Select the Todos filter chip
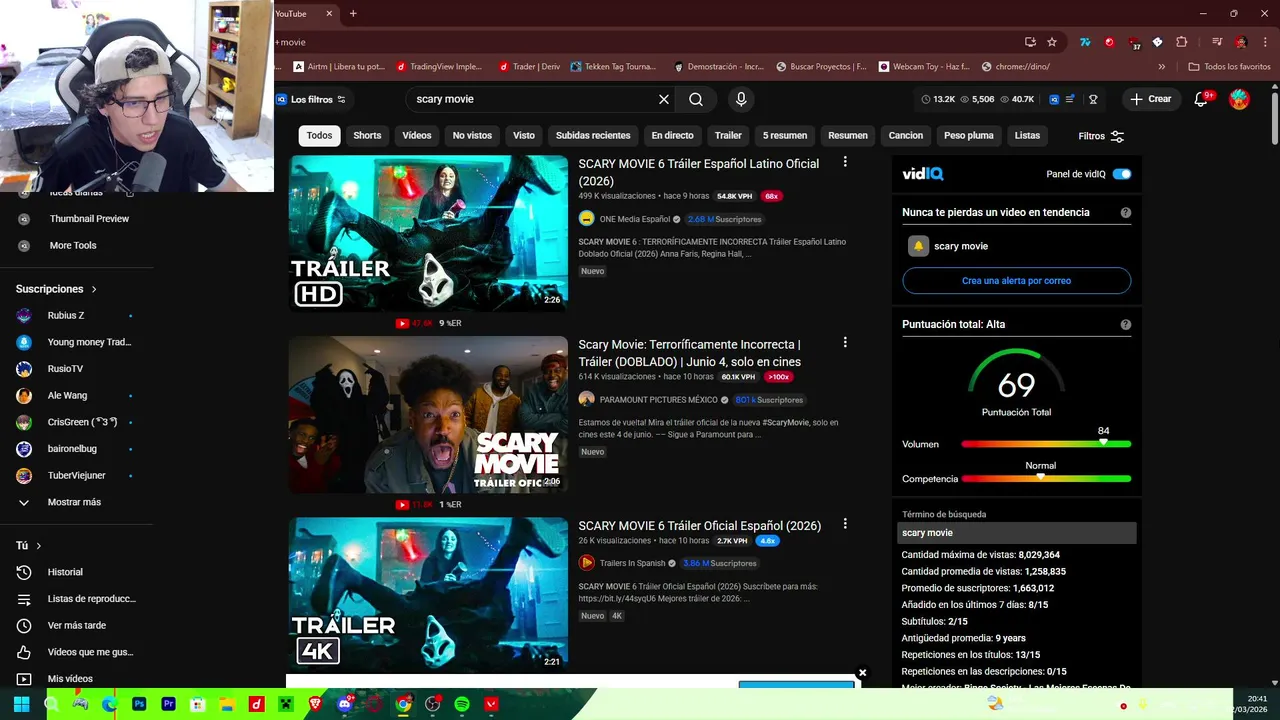 [319, 135]
